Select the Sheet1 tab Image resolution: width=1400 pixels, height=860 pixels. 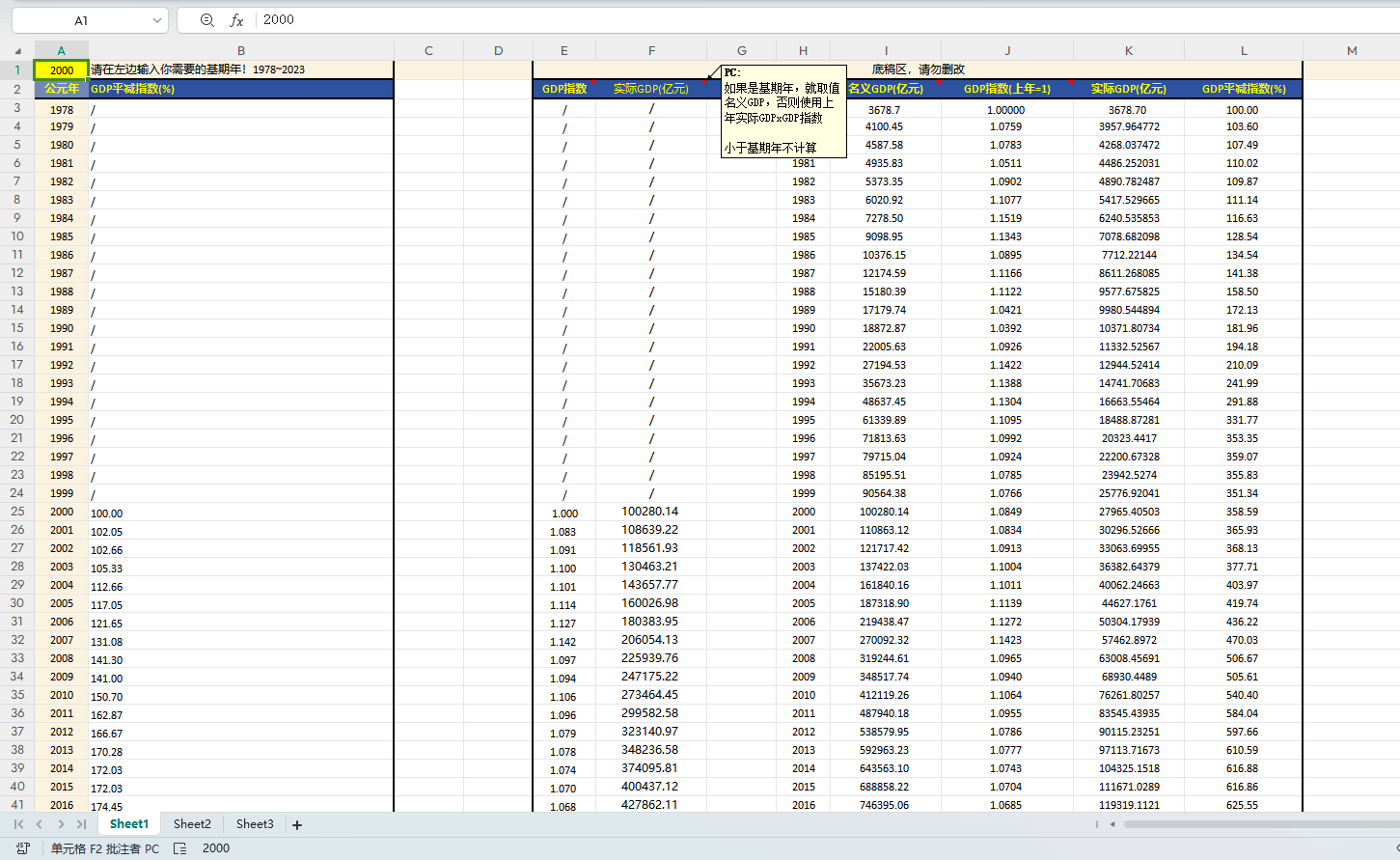click(x=129, y=824)
